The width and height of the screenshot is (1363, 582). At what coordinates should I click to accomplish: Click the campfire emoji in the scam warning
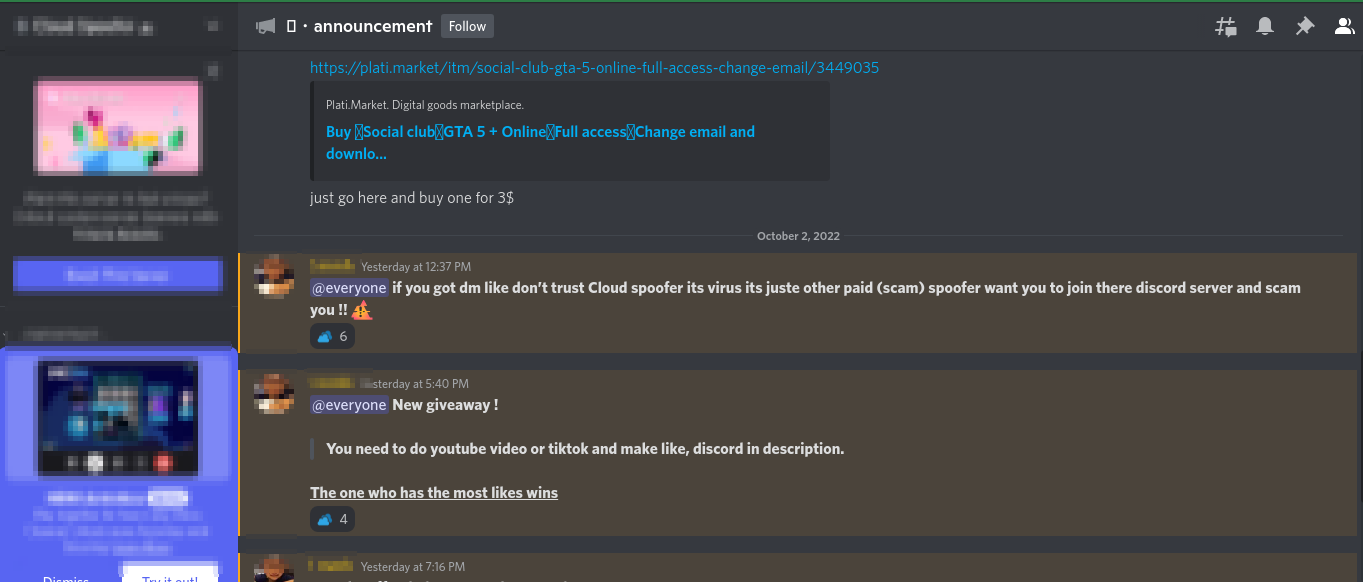360,310
